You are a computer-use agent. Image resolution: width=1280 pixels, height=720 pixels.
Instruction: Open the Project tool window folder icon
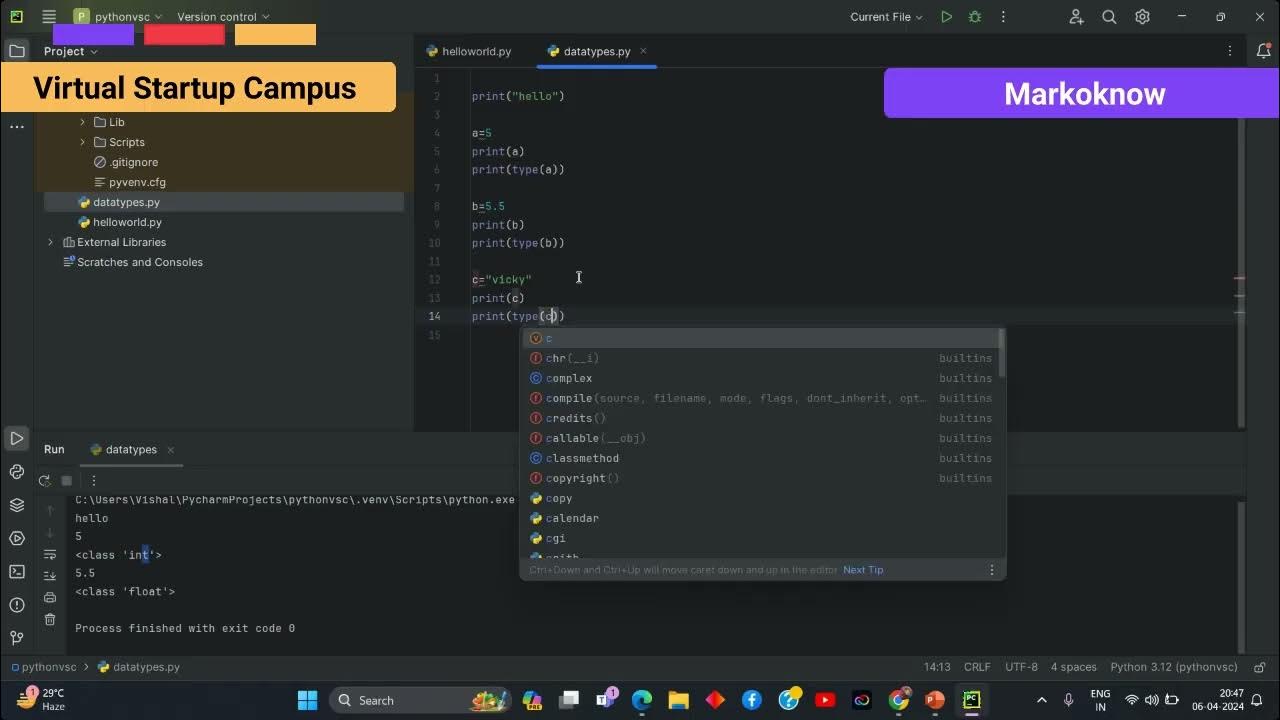pyautogui.click(x=17, y=51)
